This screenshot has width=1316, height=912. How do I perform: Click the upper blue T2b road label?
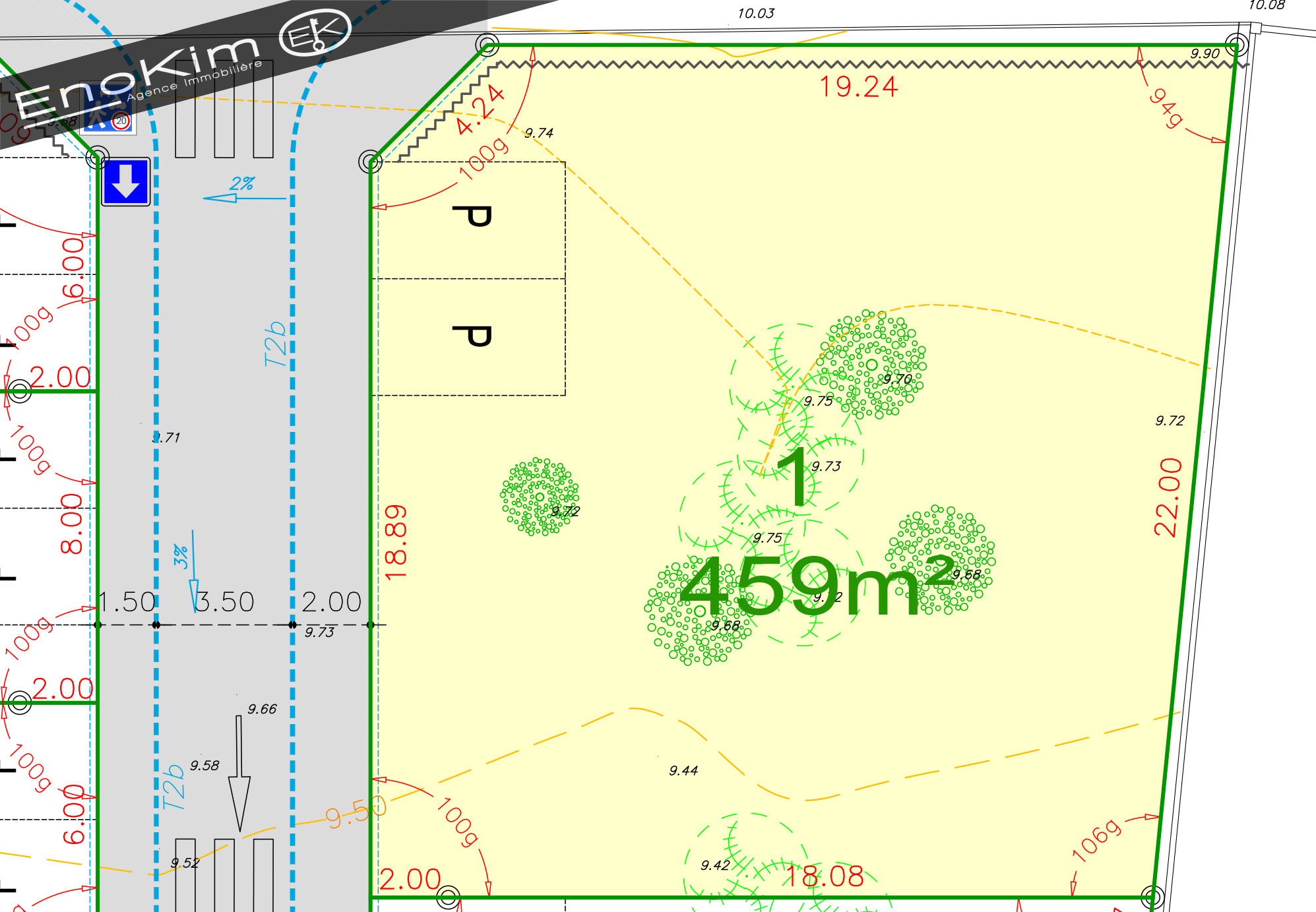pos(275,344)
